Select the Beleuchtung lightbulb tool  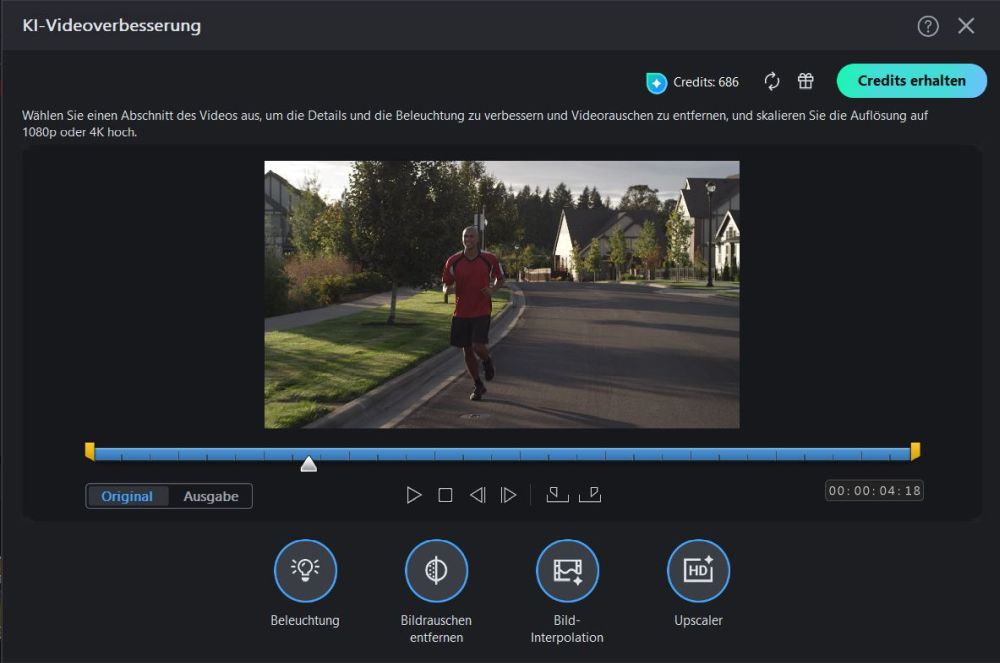pos(305,571)
